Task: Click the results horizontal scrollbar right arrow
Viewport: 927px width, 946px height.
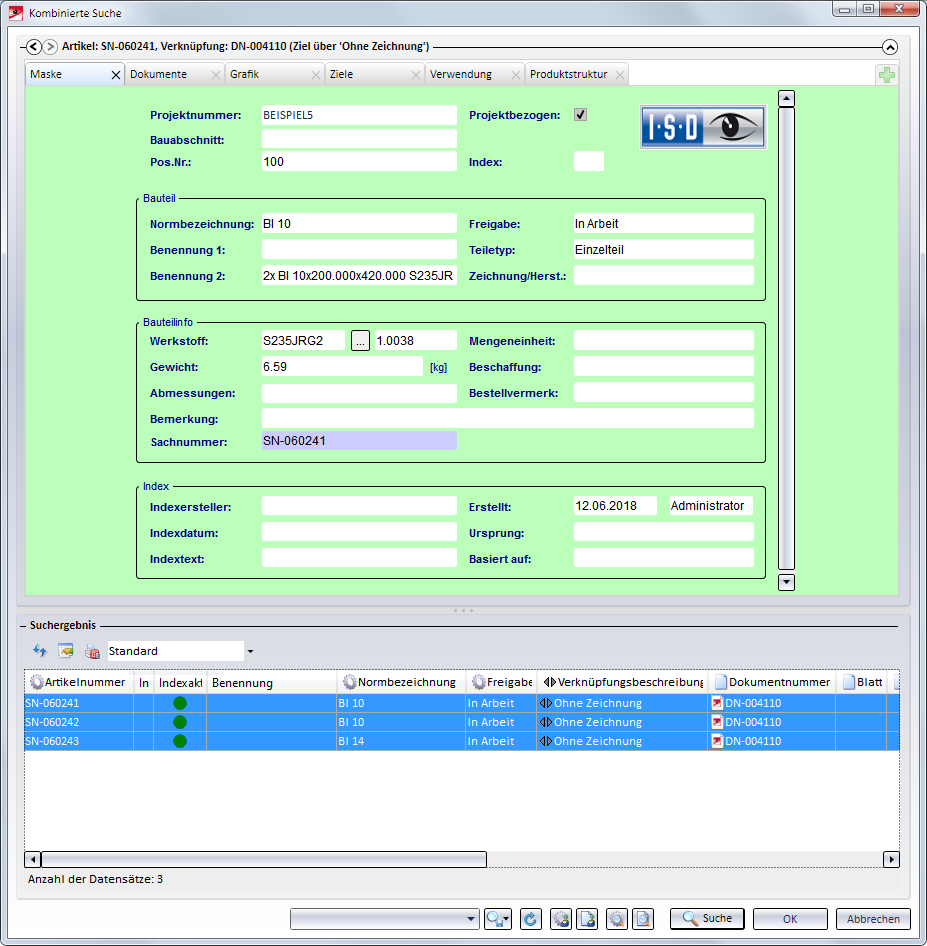Action: coord(890,859)
